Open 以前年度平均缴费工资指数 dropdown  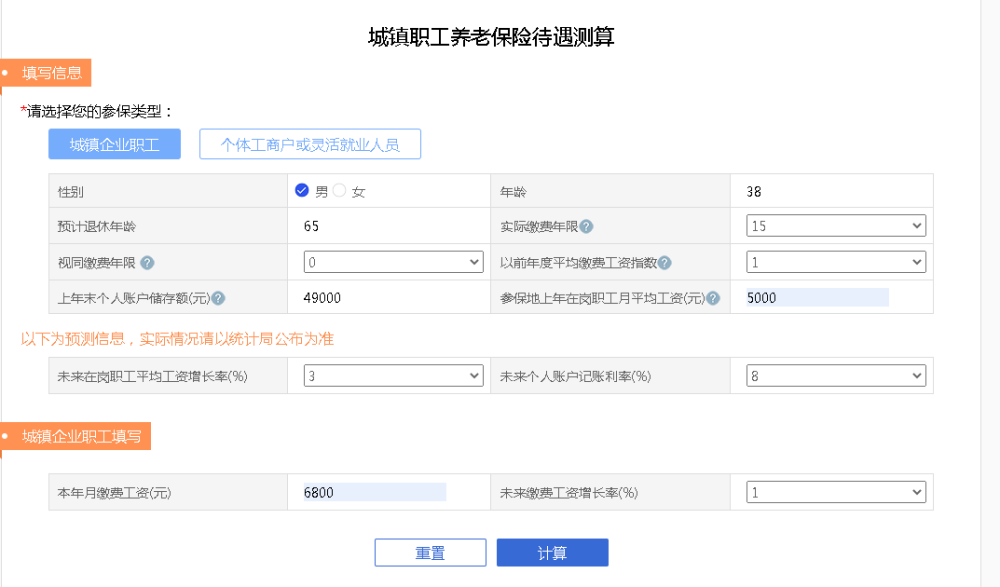(836, 262)
